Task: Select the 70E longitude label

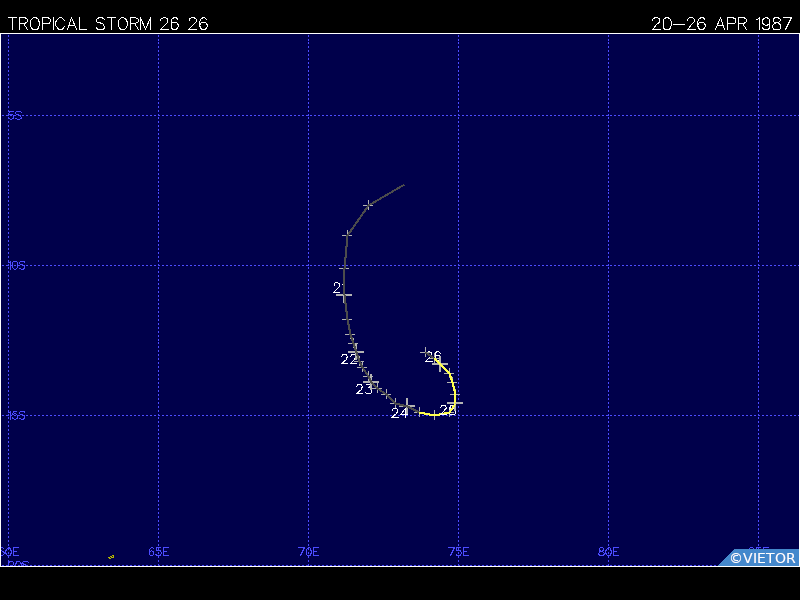Action: (308, 552)
